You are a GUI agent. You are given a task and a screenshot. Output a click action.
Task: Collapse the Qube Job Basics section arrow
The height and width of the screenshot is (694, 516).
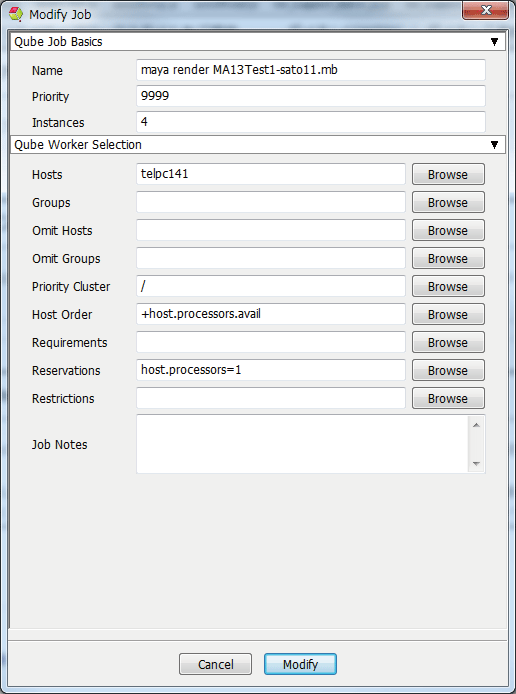click(x=494, y=42)
